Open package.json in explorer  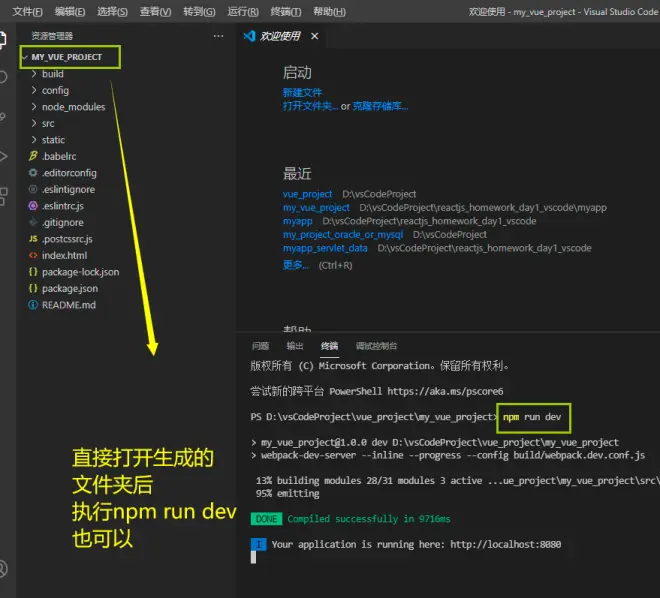[x=70, y=288]
